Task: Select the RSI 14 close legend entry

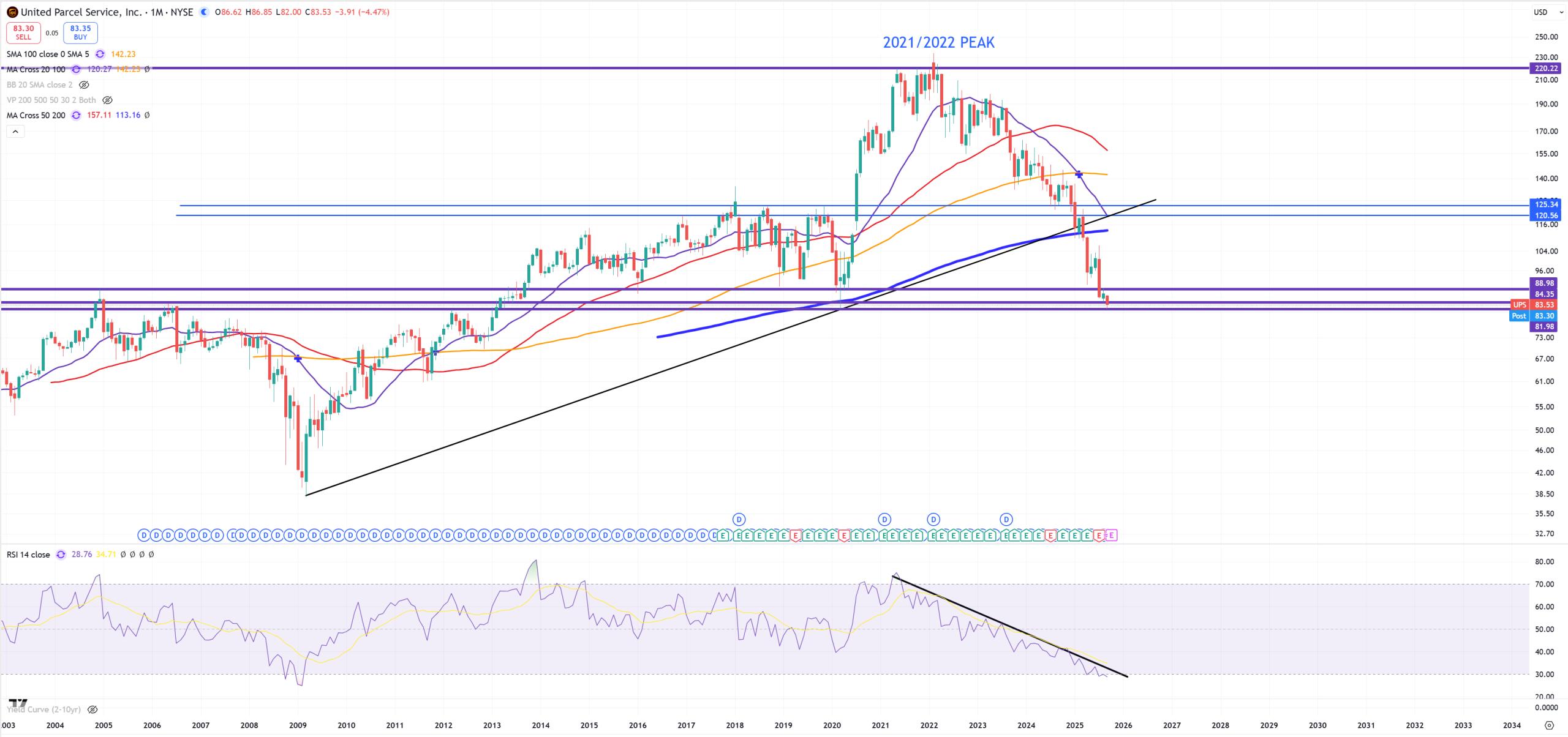Action: point(28,555)
